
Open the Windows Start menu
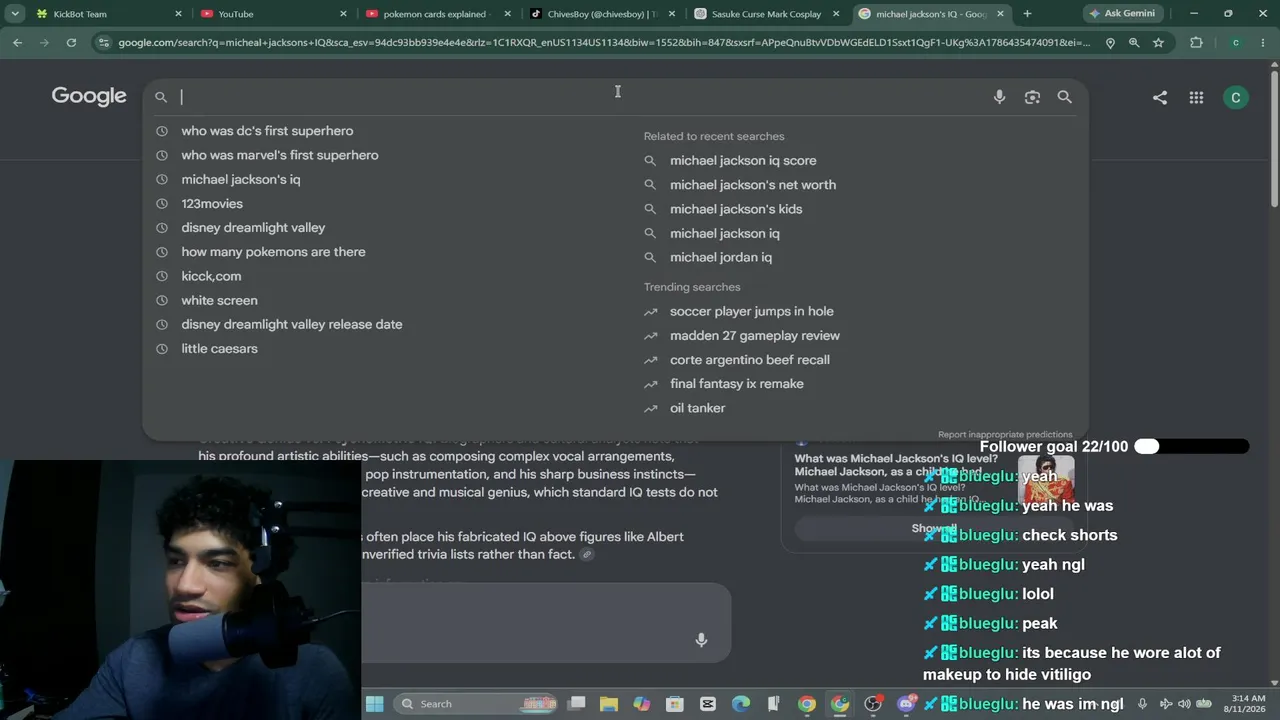(x=374, y=704)
